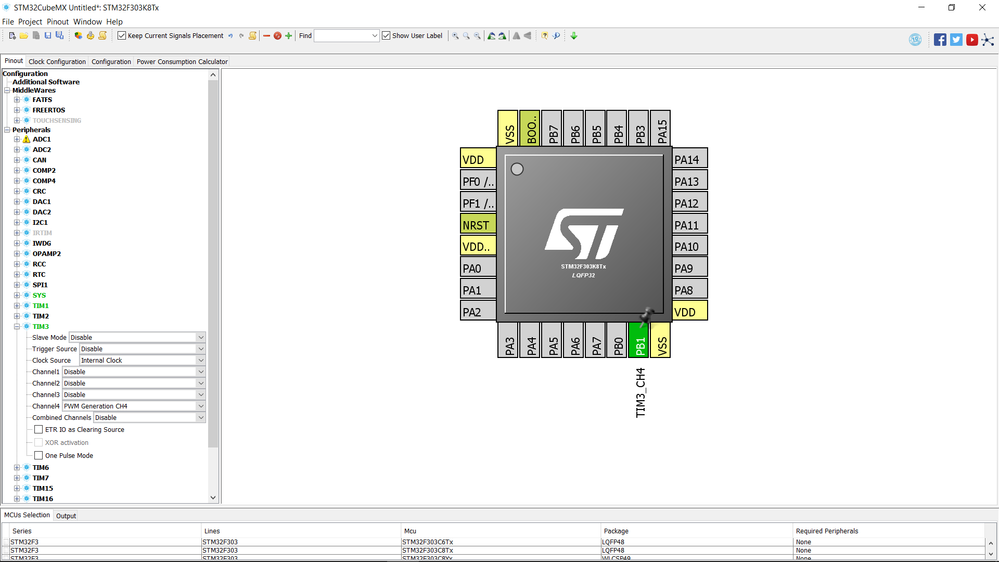Open the Channel4 PWM Generation dropdown
The width and height of the screenshot is (999, 562).
(x=134, y=406)
